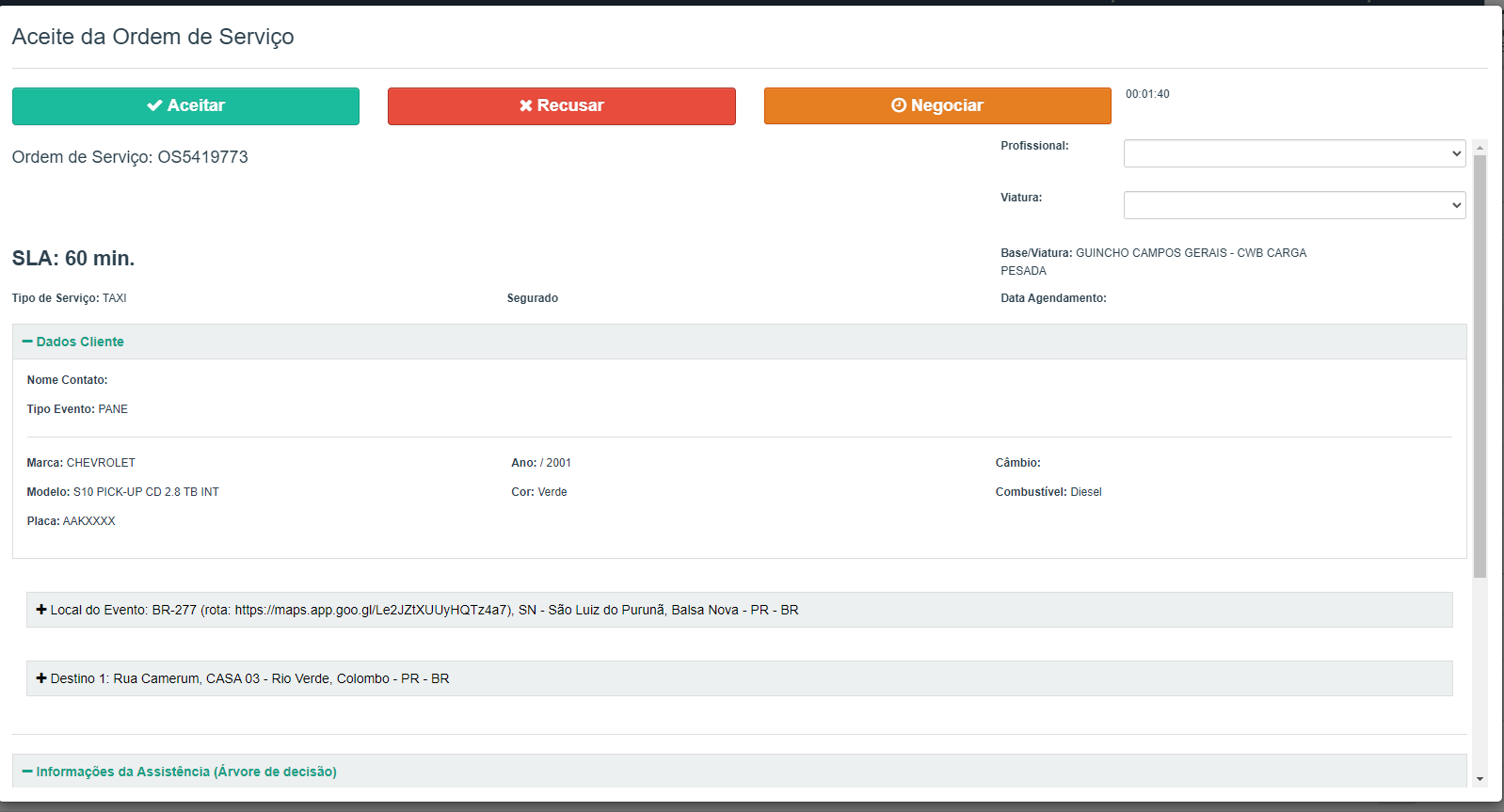Image resolution: width=1504 pixels, height=812 pixels.
Task: Open the Viatura dropdown
Action: point(1294,205)
